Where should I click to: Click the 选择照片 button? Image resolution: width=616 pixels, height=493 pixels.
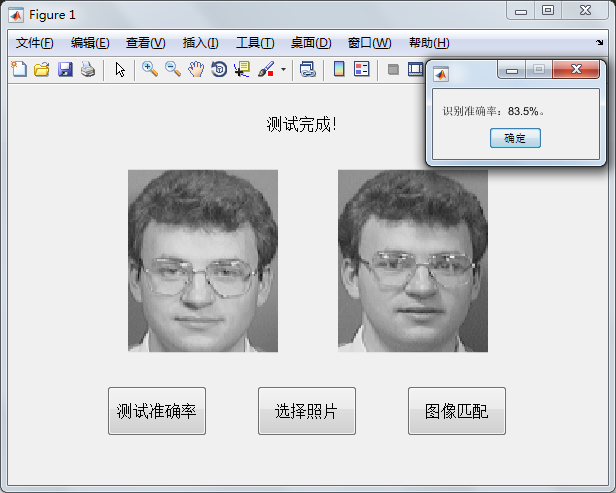click(307, 411)
